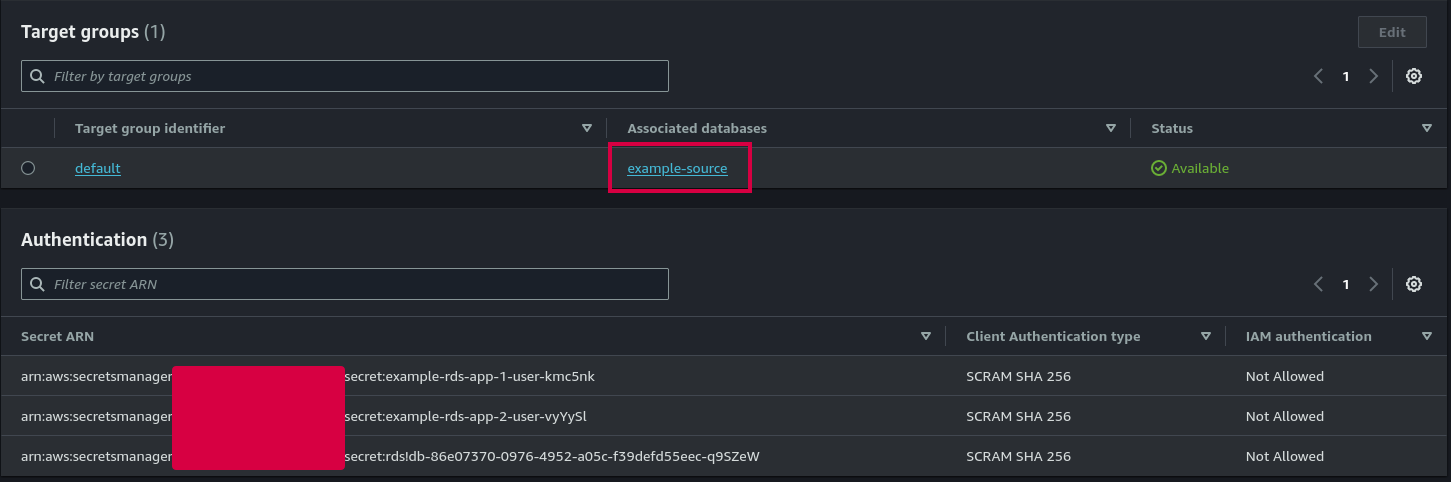Sort by Secret ARN column arrow

pyautogui.click(x=926, y=336)
